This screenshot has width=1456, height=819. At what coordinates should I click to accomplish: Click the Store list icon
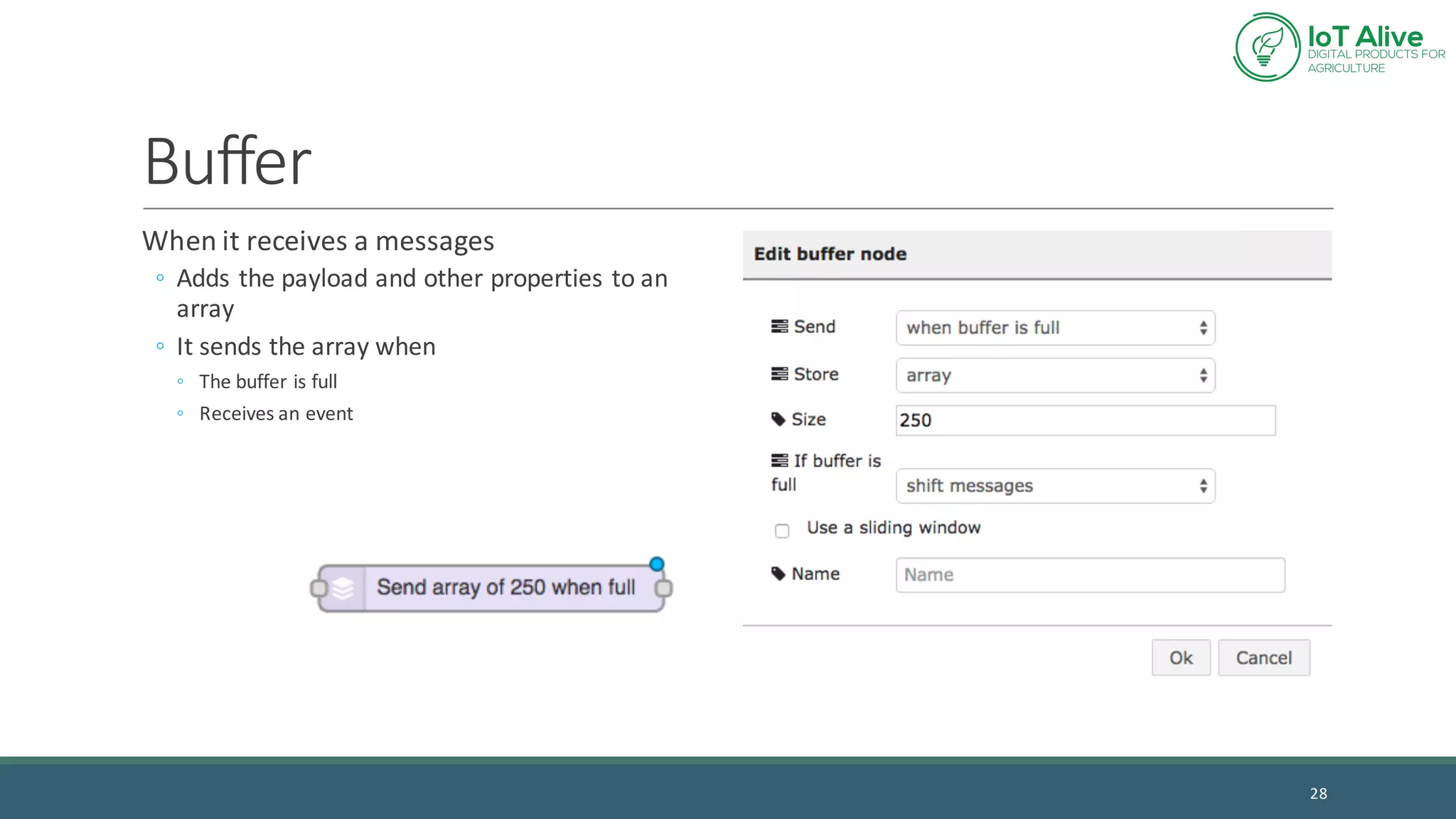[779, 374]
